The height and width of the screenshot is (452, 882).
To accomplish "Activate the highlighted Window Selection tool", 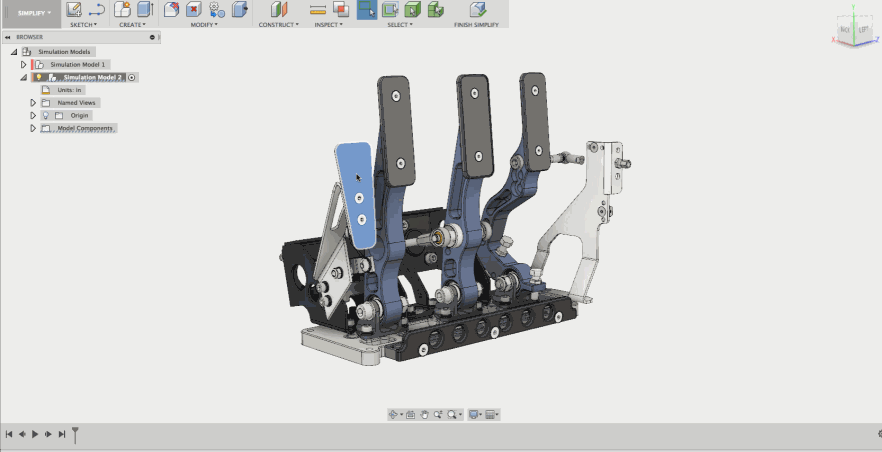I will 367,10.
